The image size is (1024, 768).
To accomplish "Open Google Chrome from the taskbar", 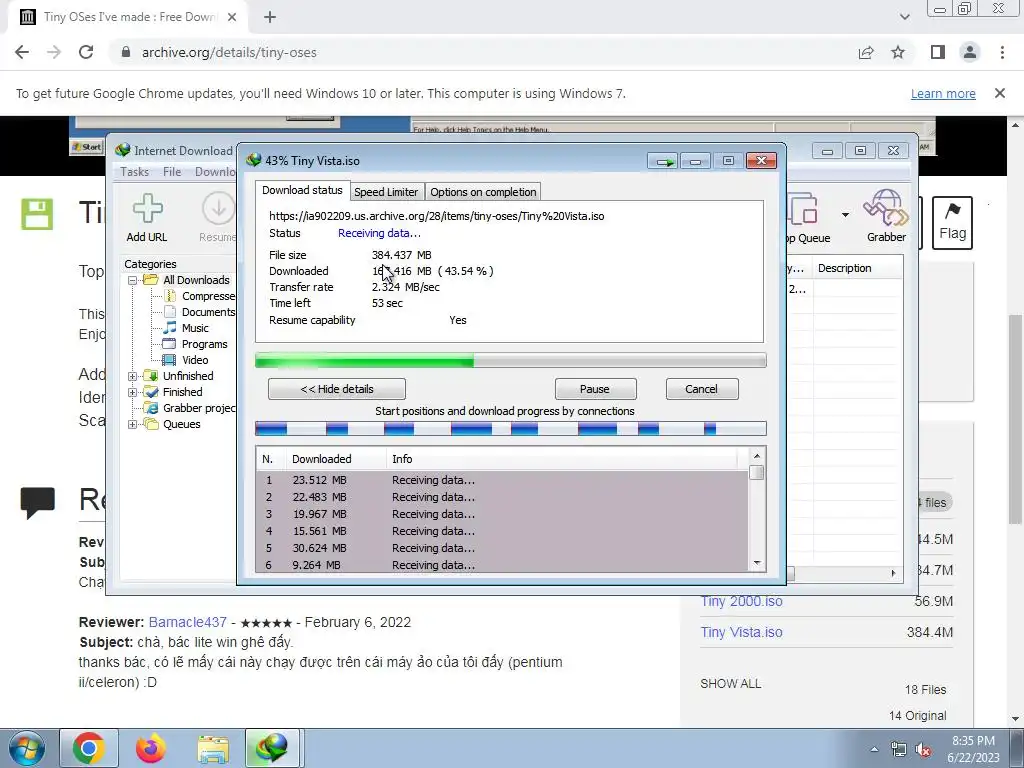I will 89,748.
